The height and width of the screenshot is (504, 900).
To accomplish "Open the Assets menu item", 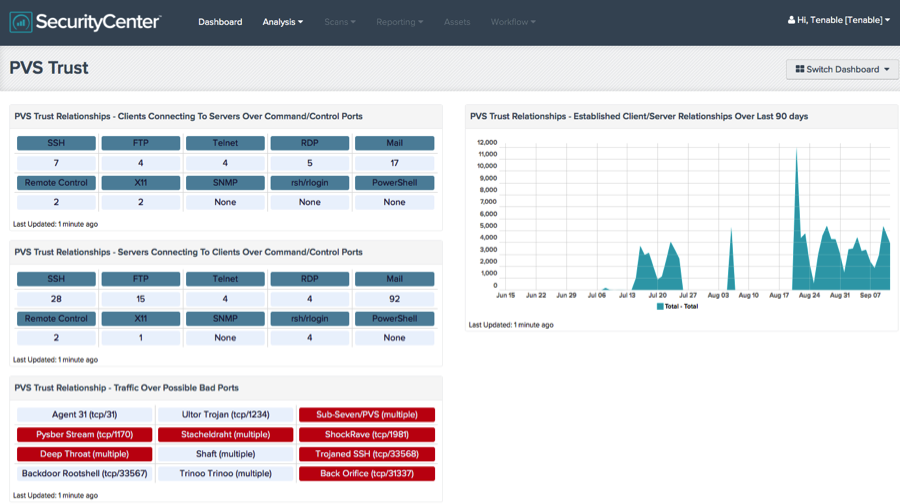I will 457,22.
